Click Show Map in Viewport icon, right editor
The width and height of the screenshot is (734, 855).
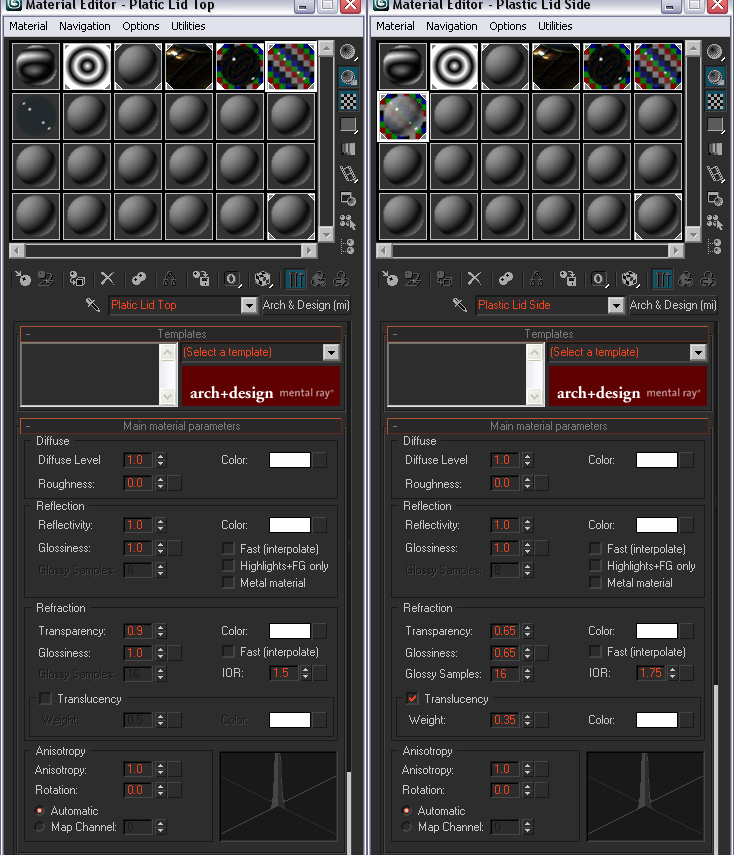point(630,279)
